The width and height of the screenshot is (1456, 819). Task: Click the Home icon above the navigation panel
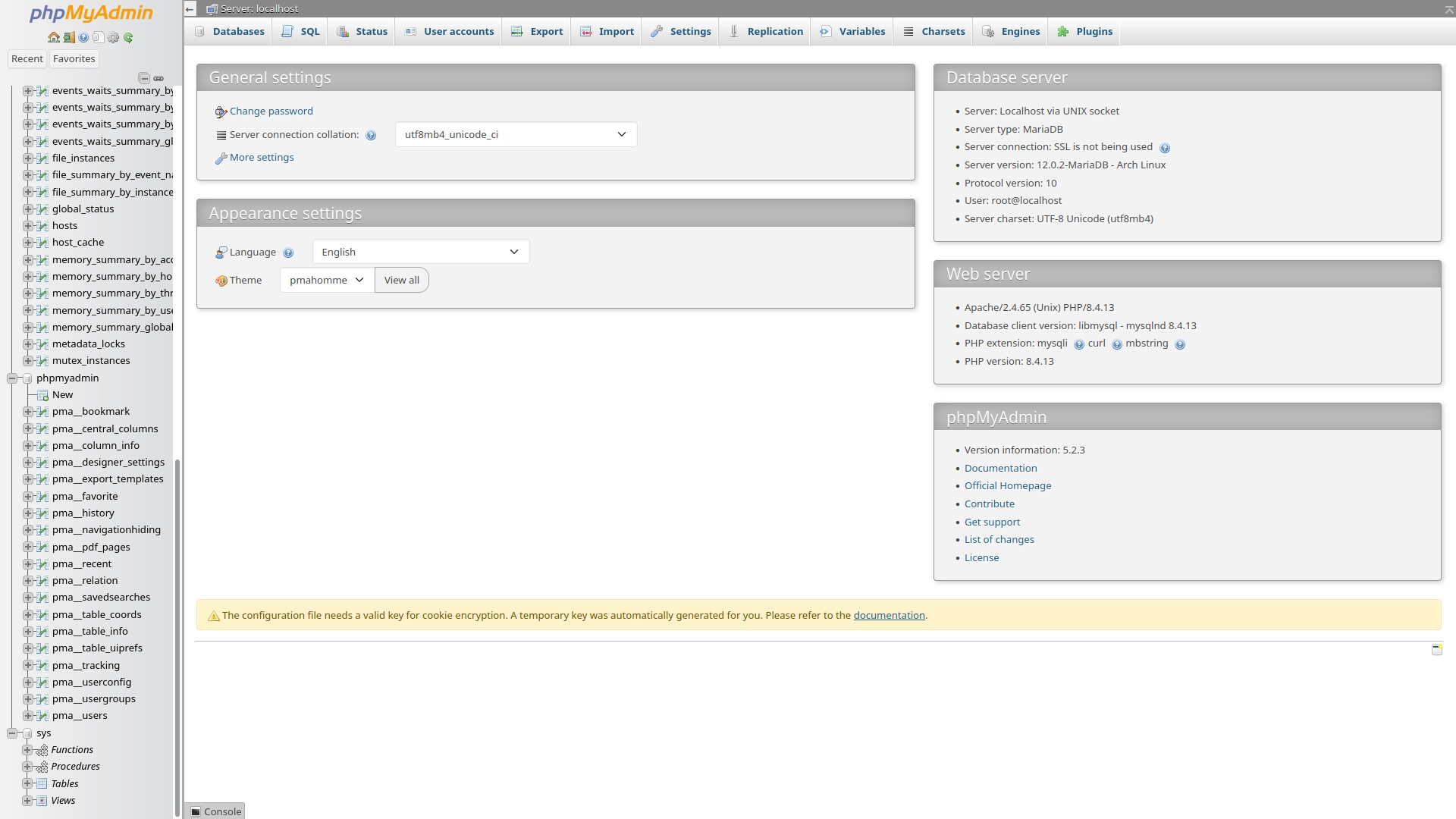coord(53,37)
